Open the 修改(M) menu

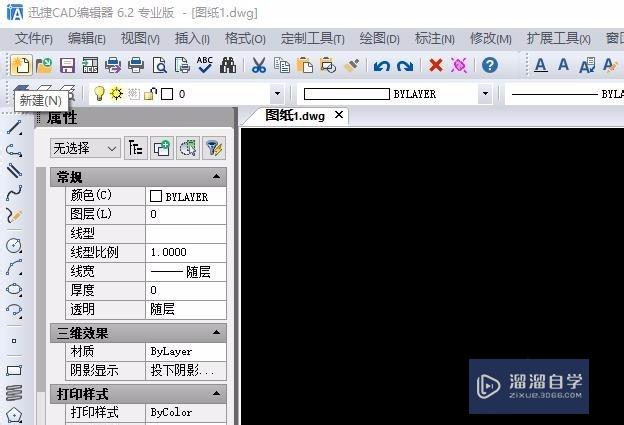(491, 39)
